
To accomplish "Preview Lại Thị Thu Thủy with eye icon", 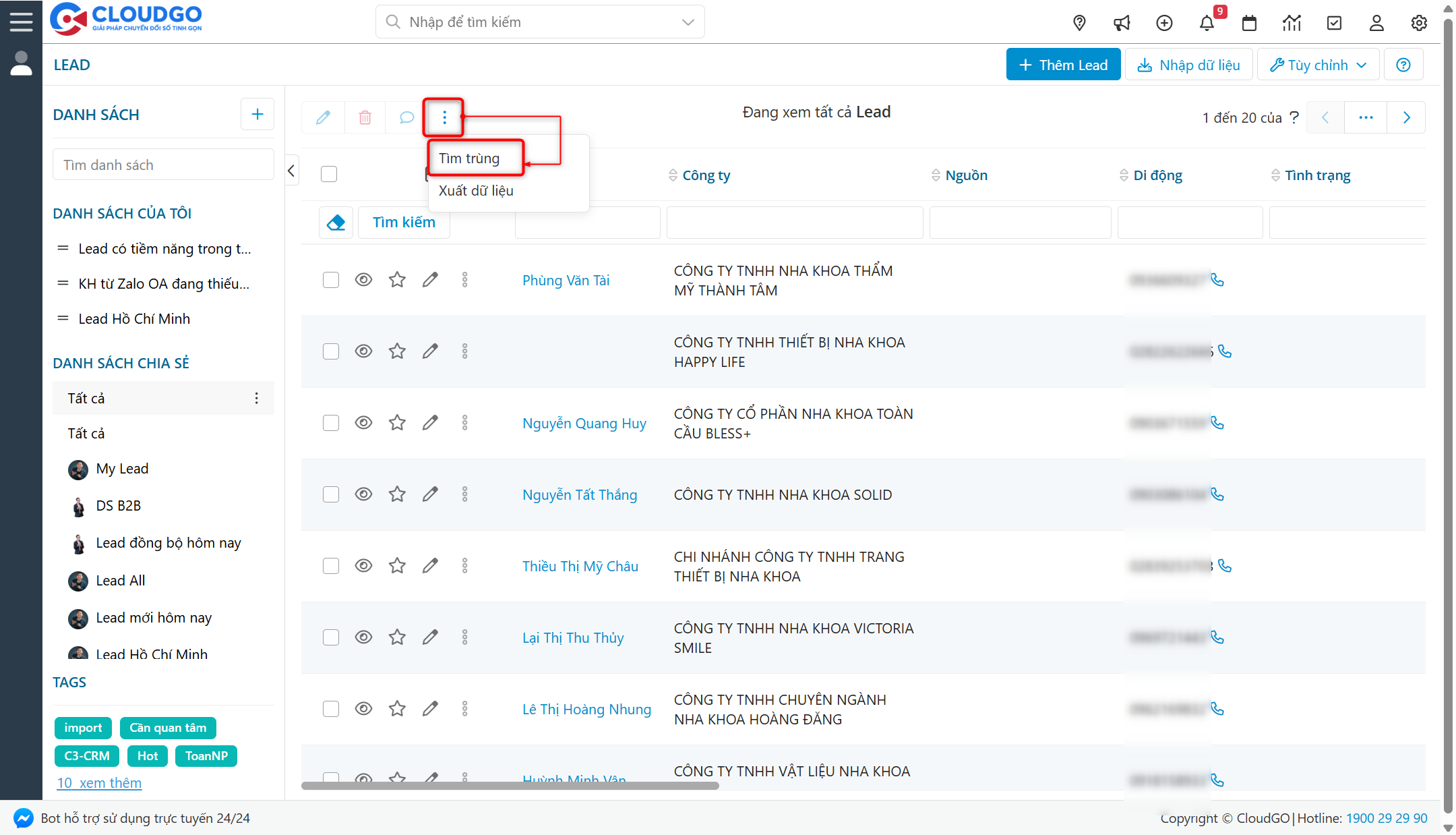I will point(363,637).
